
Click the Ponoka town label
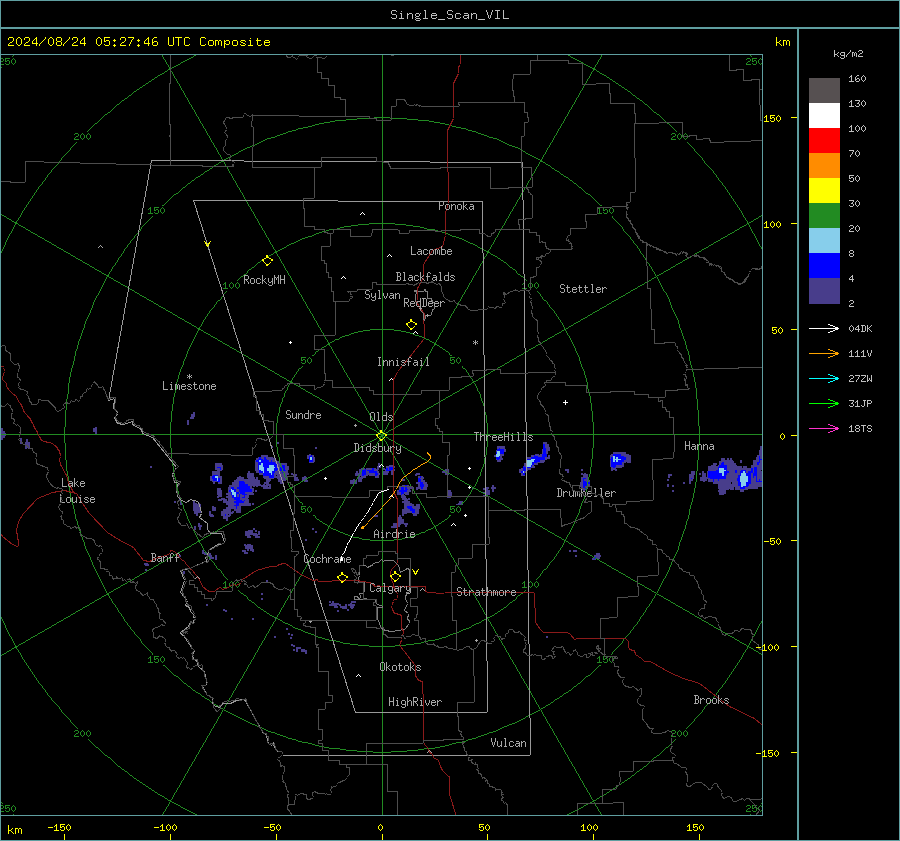click(x=456, y=206)
